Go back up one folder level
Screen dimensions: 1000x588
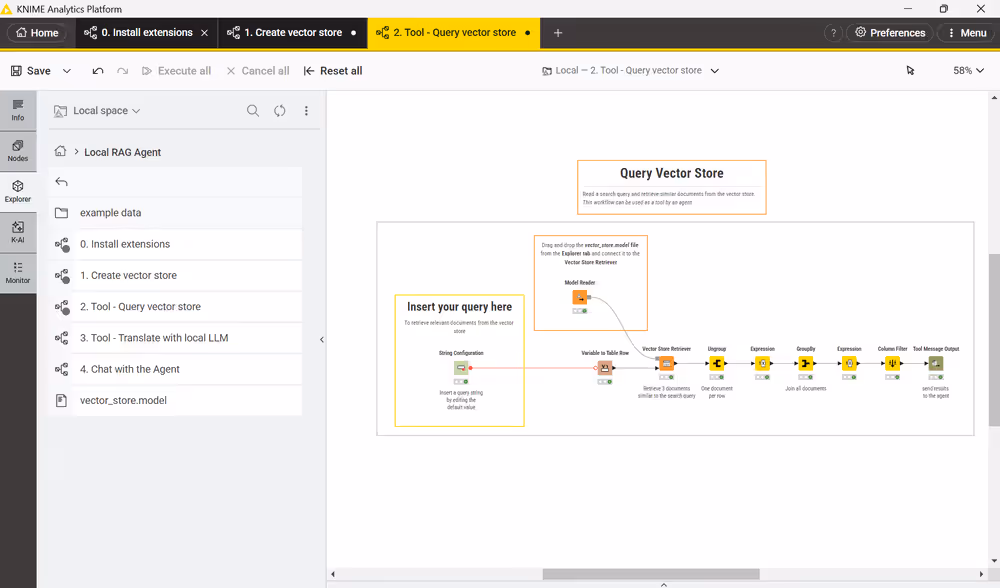pyautogui.click(x=62, y=182)
